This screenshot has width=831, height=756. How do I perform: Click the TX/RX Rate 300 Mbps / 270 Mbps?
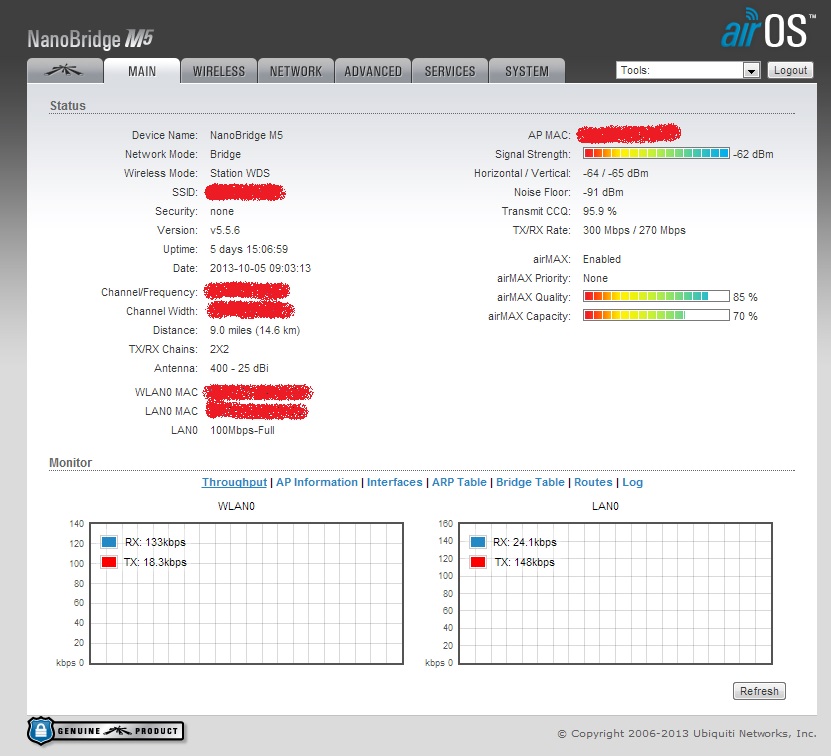point(634,231)
